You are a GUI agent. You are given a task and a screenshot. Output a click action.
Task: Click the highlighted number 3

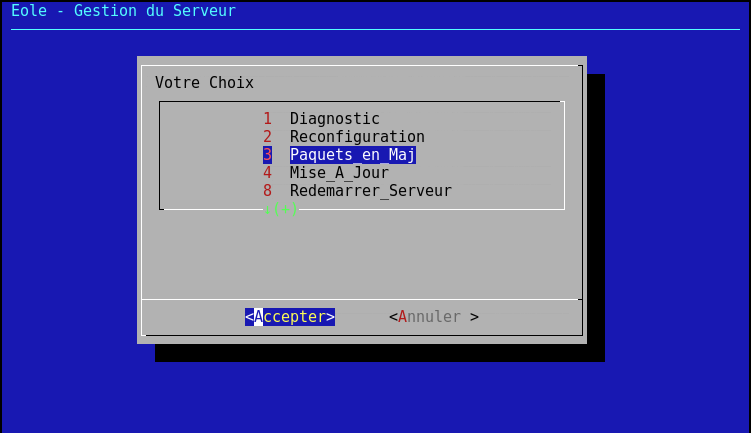pyautogui.click(x=267, y=155)
